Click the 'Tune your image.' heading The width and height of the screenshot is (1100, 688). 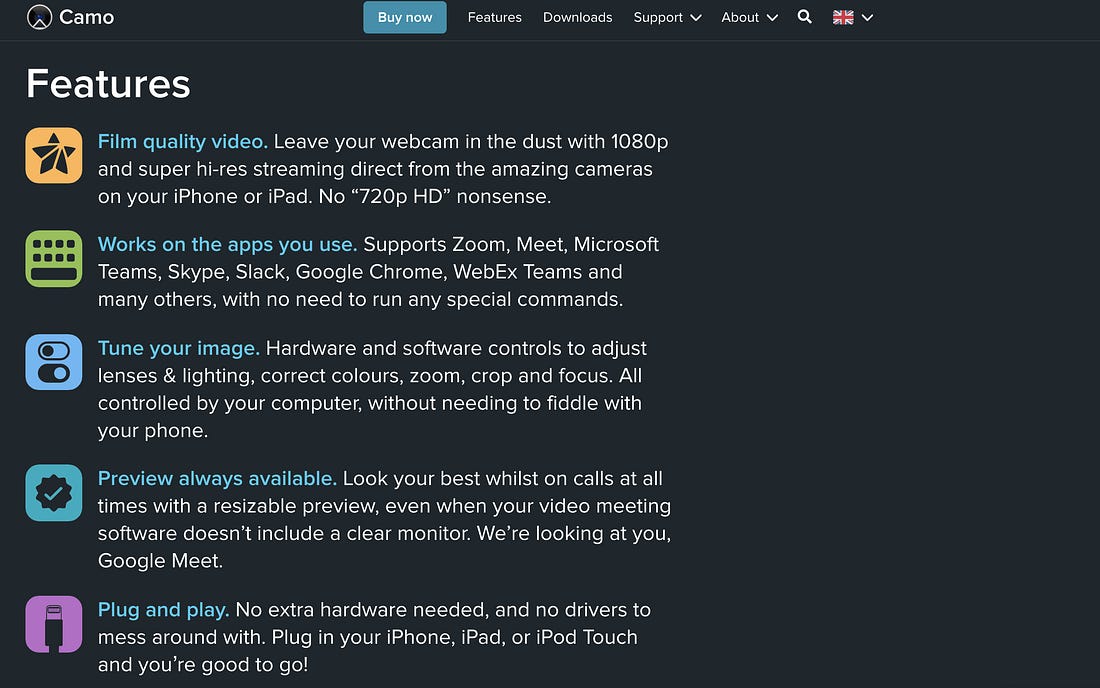click(x=179, y=348)
